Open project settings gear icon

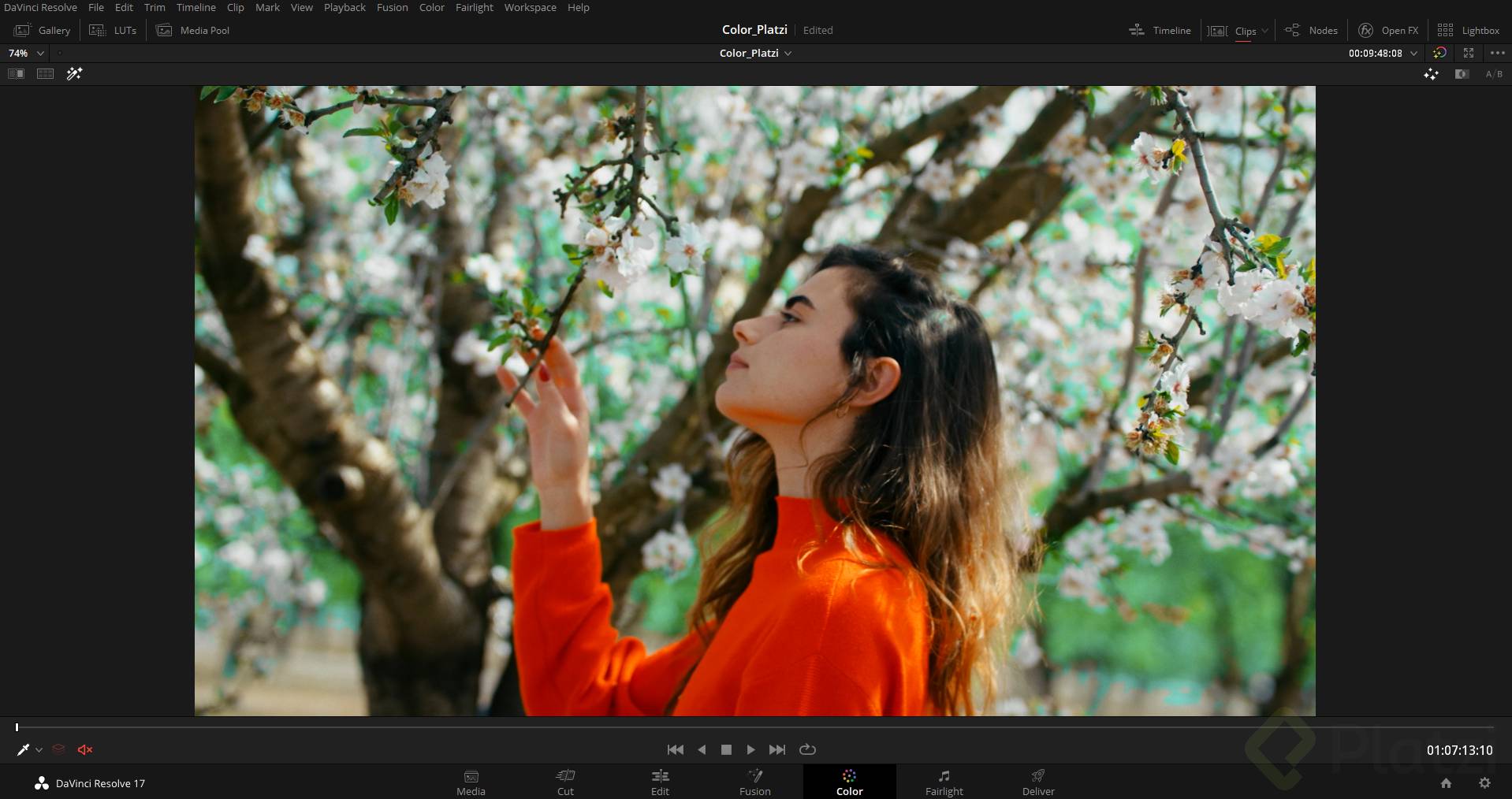pos(1484,782)
